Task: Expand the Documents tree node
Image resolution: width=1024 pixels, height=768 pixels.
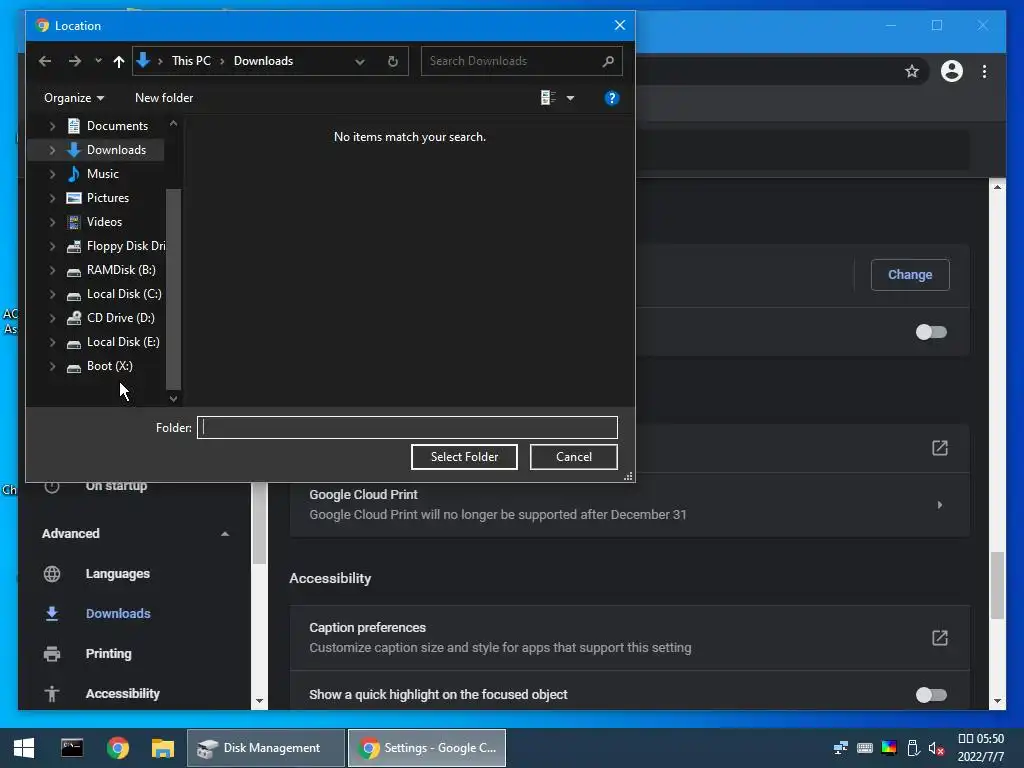Action: 52,126
